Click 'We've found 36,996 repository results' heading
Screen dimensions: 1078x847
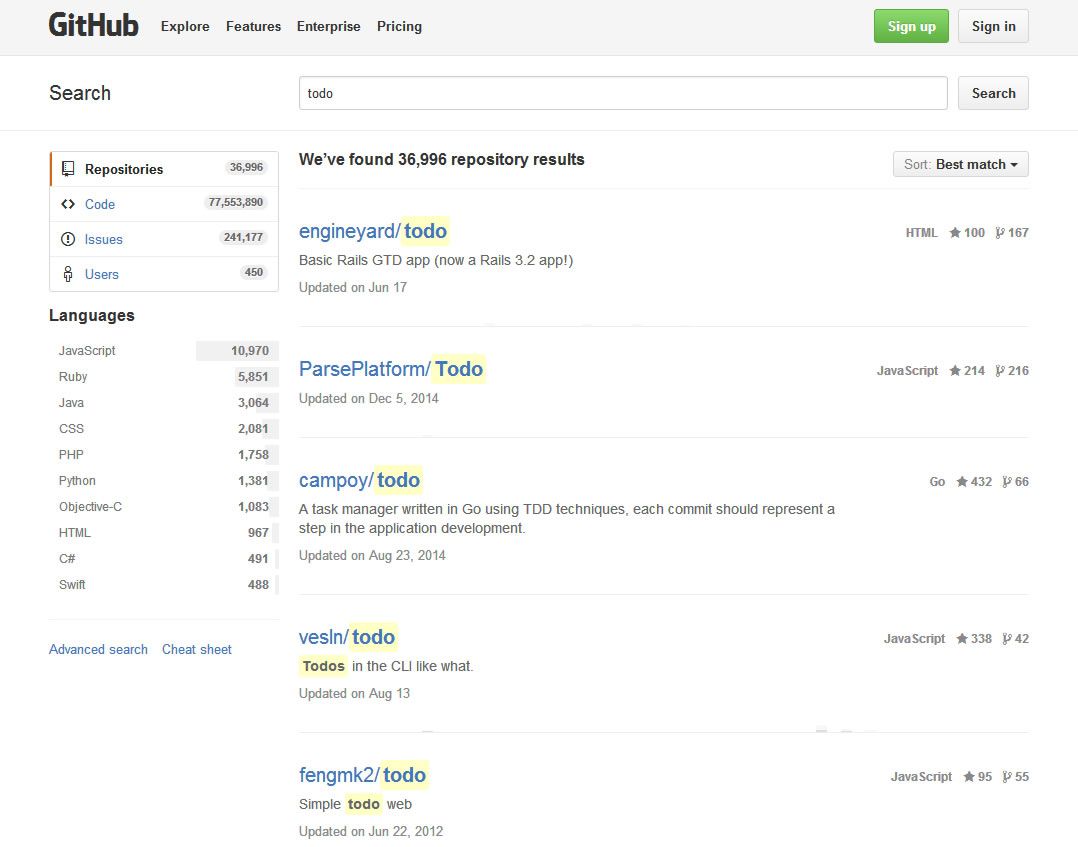click(x=441, y=160)
